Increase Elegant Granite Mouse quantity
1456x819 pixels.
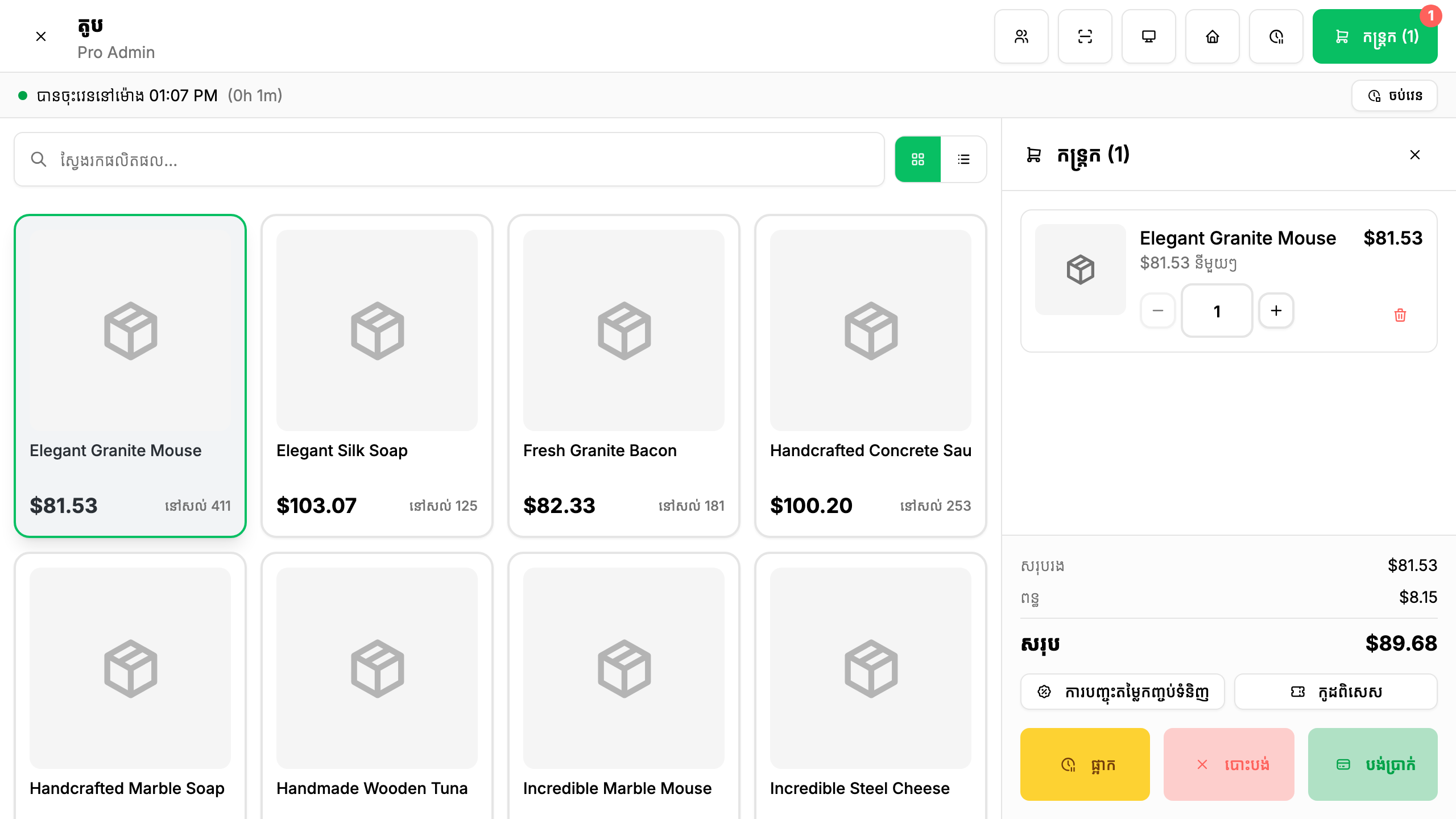1276,311
